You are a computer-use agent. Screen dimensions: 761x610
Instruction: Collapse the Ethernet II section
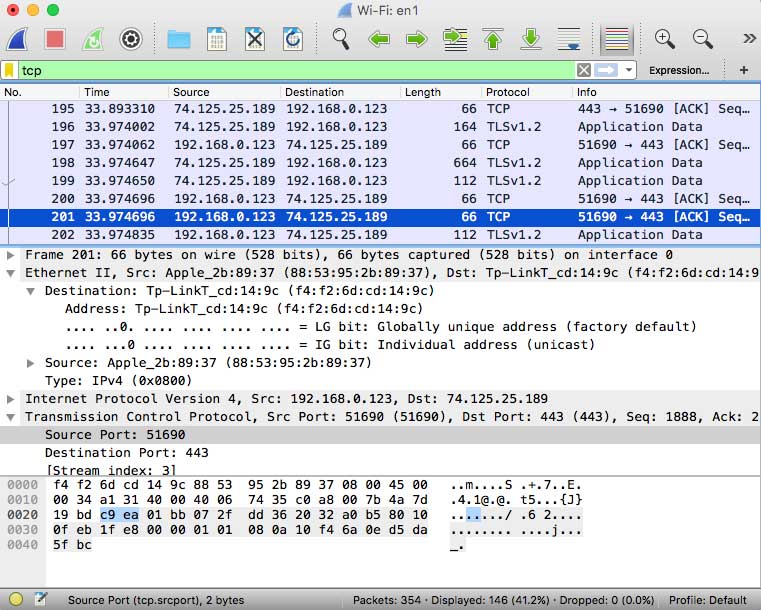11,273
